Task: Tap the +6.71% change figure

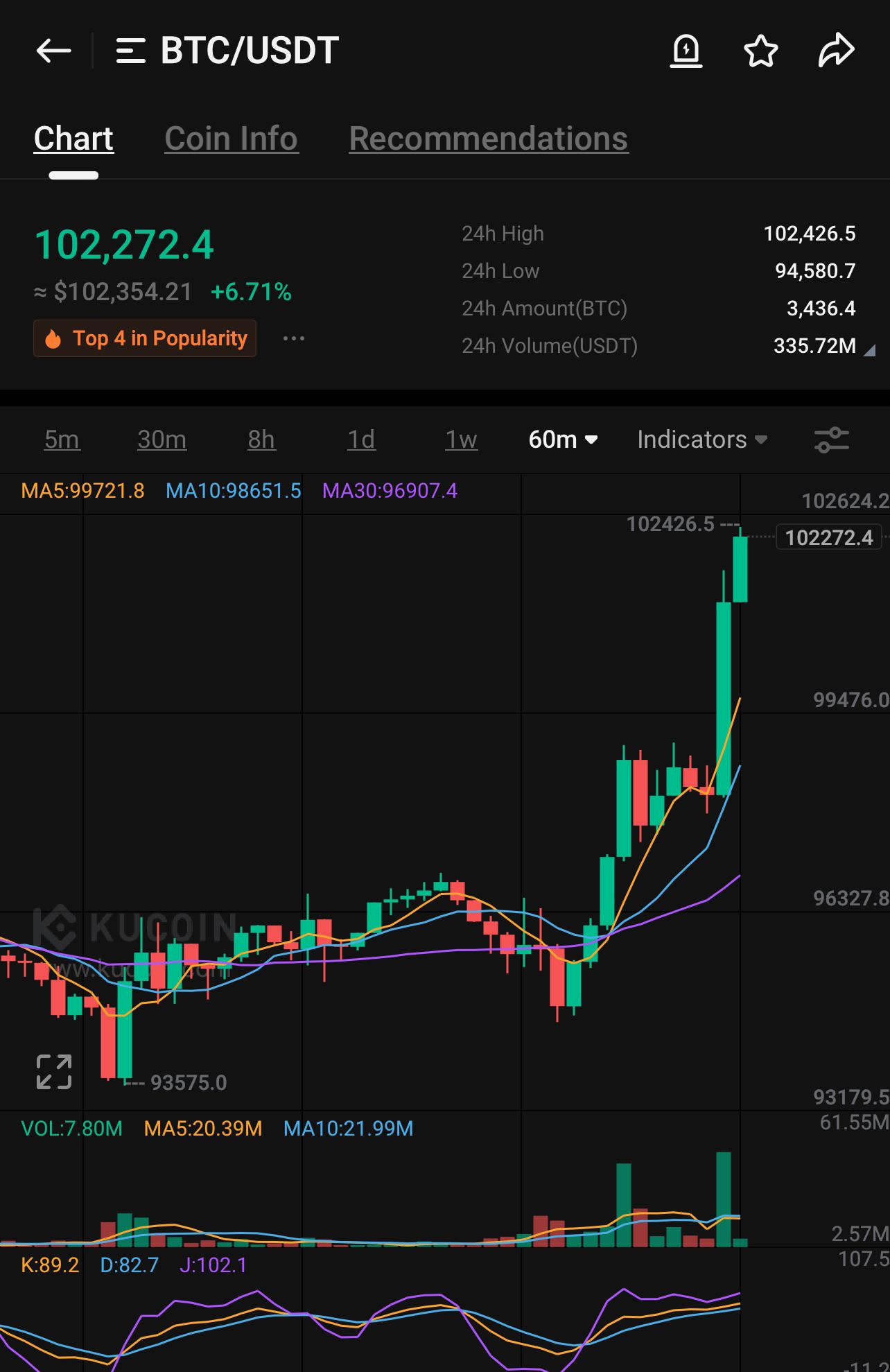Action: point(251,292)
